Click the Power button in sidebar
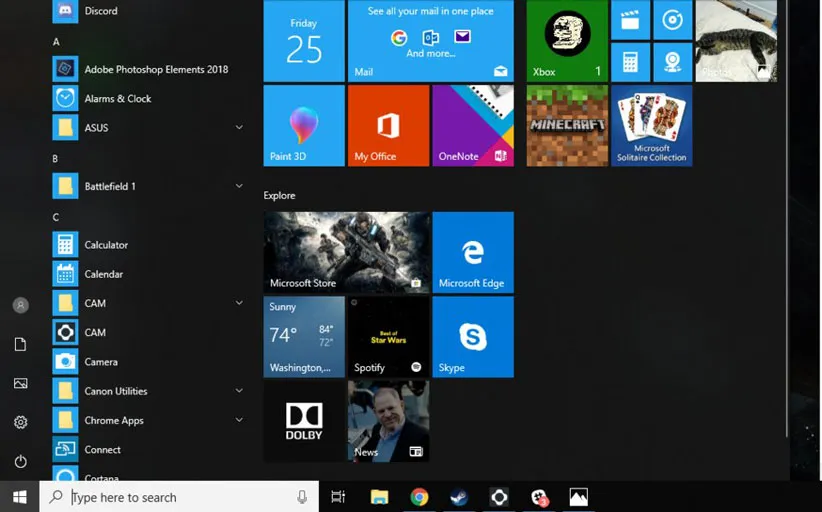The height and width of the screenshot is (512, 822). coord(20,462)
